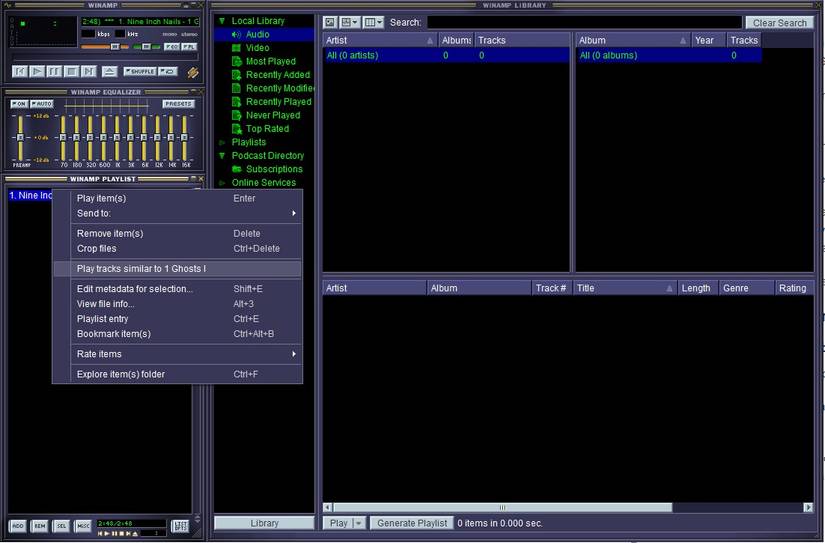825x543 pixels.
Task: Click the mini stop icon in the playlist footer
Action: pos(122,534)
